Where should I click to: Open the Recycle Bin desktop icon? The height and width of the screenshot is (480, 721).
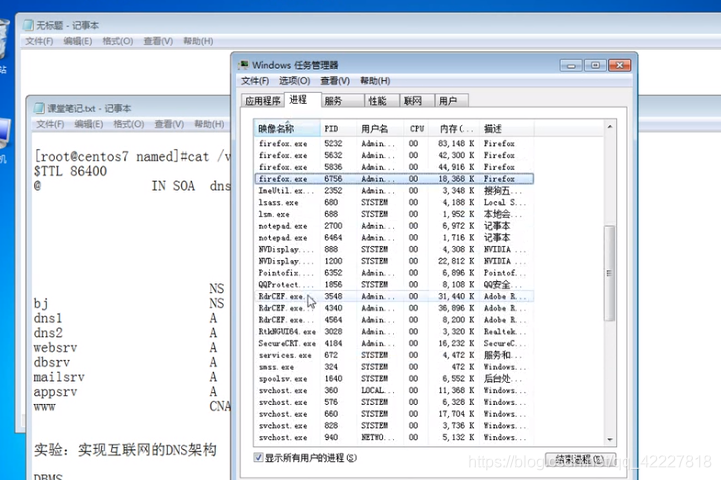click(4, 41)
